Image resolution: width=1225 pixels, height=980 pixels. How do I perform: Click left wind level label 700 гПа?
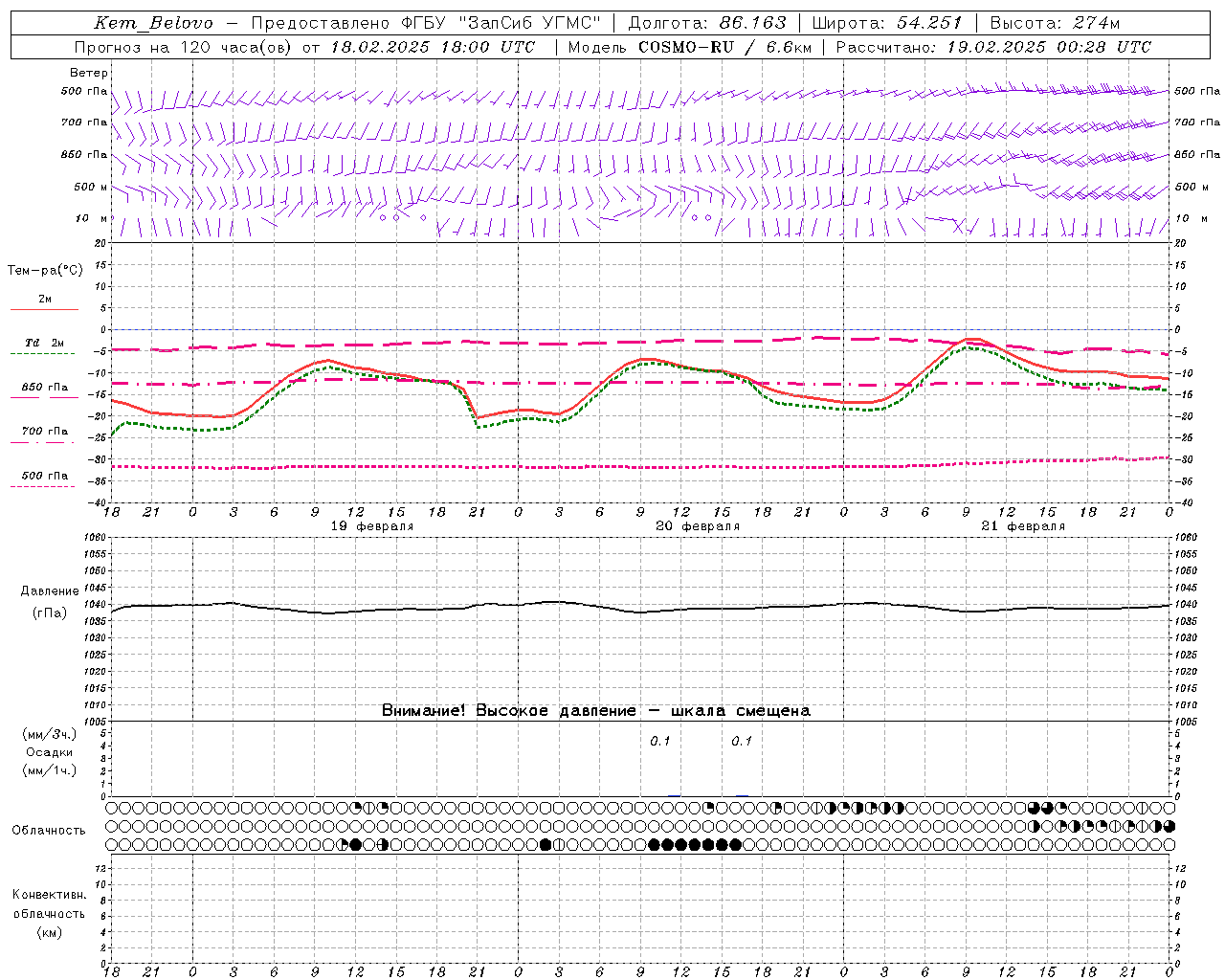(84, 122)
